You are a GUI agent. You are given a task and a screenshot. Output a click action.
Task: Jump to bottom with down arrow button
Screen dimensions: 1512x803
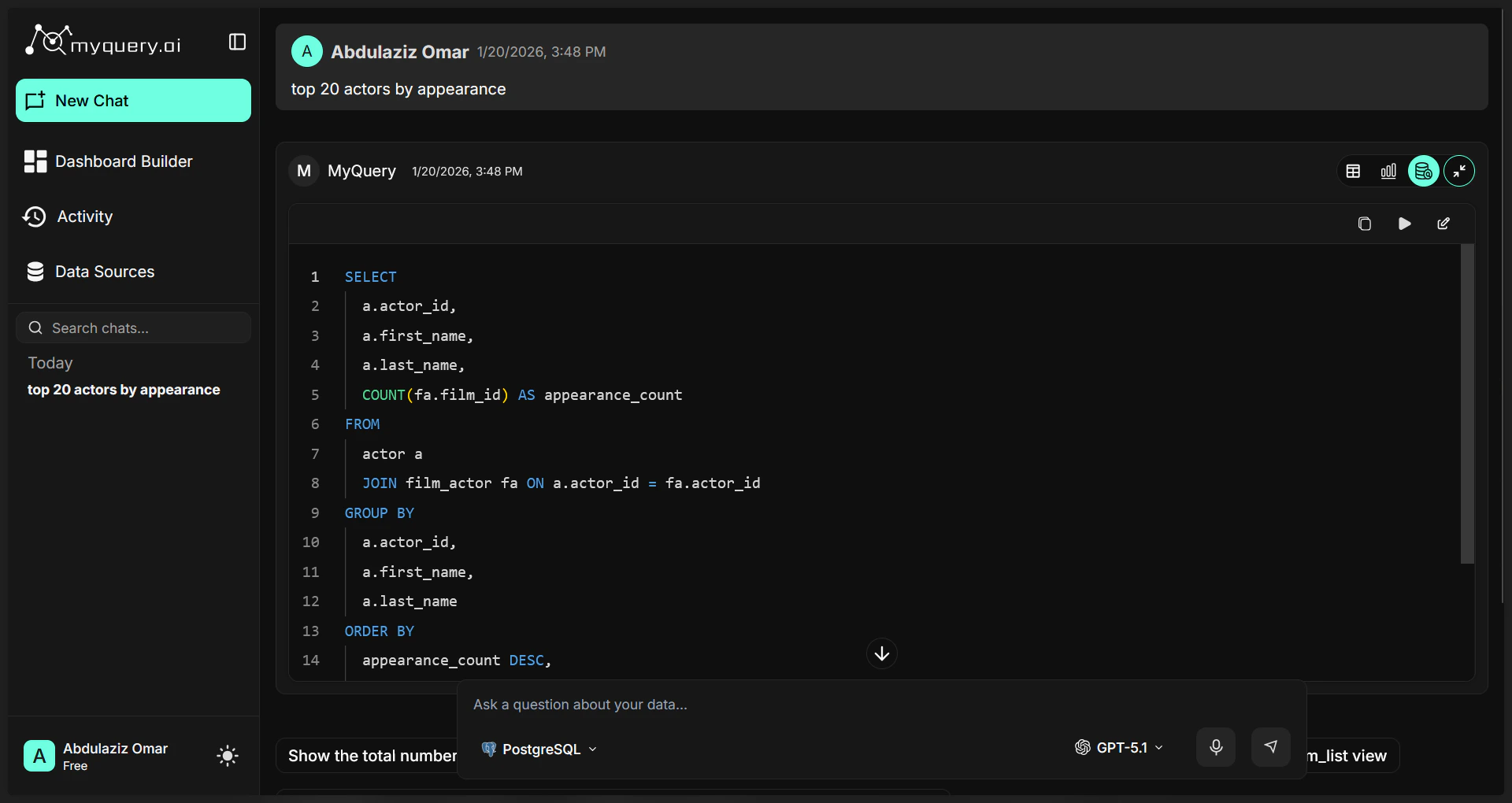coord(882,653)
